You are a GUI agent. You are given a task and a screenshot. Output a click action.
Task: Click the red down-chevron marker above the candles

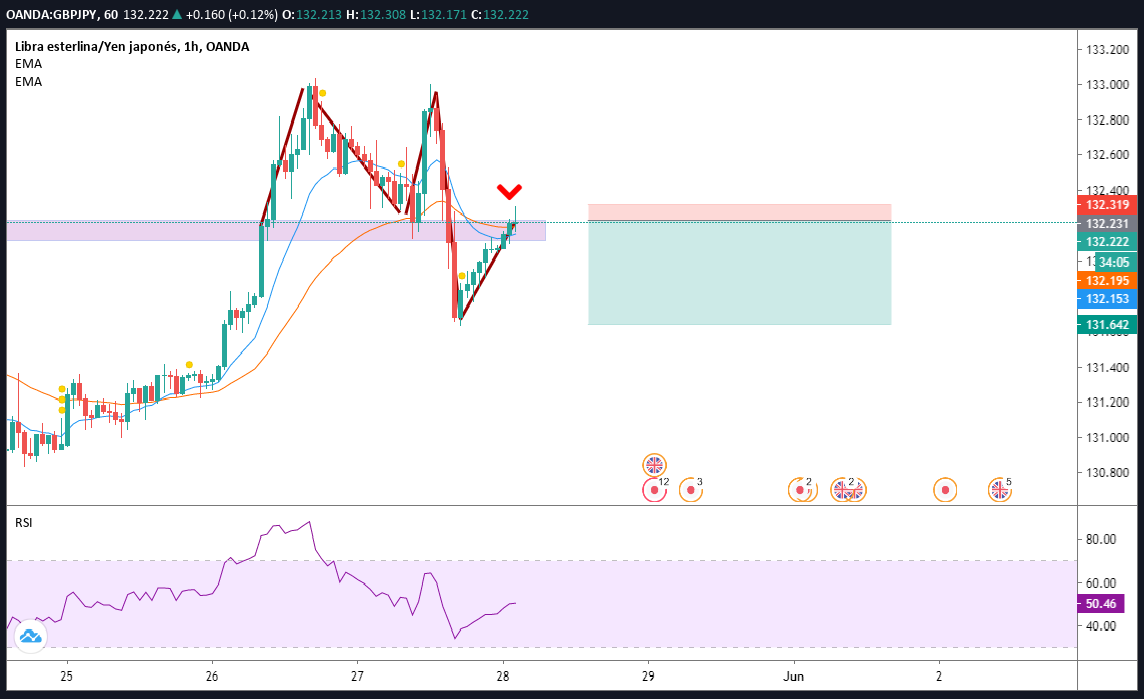[509, 191]
